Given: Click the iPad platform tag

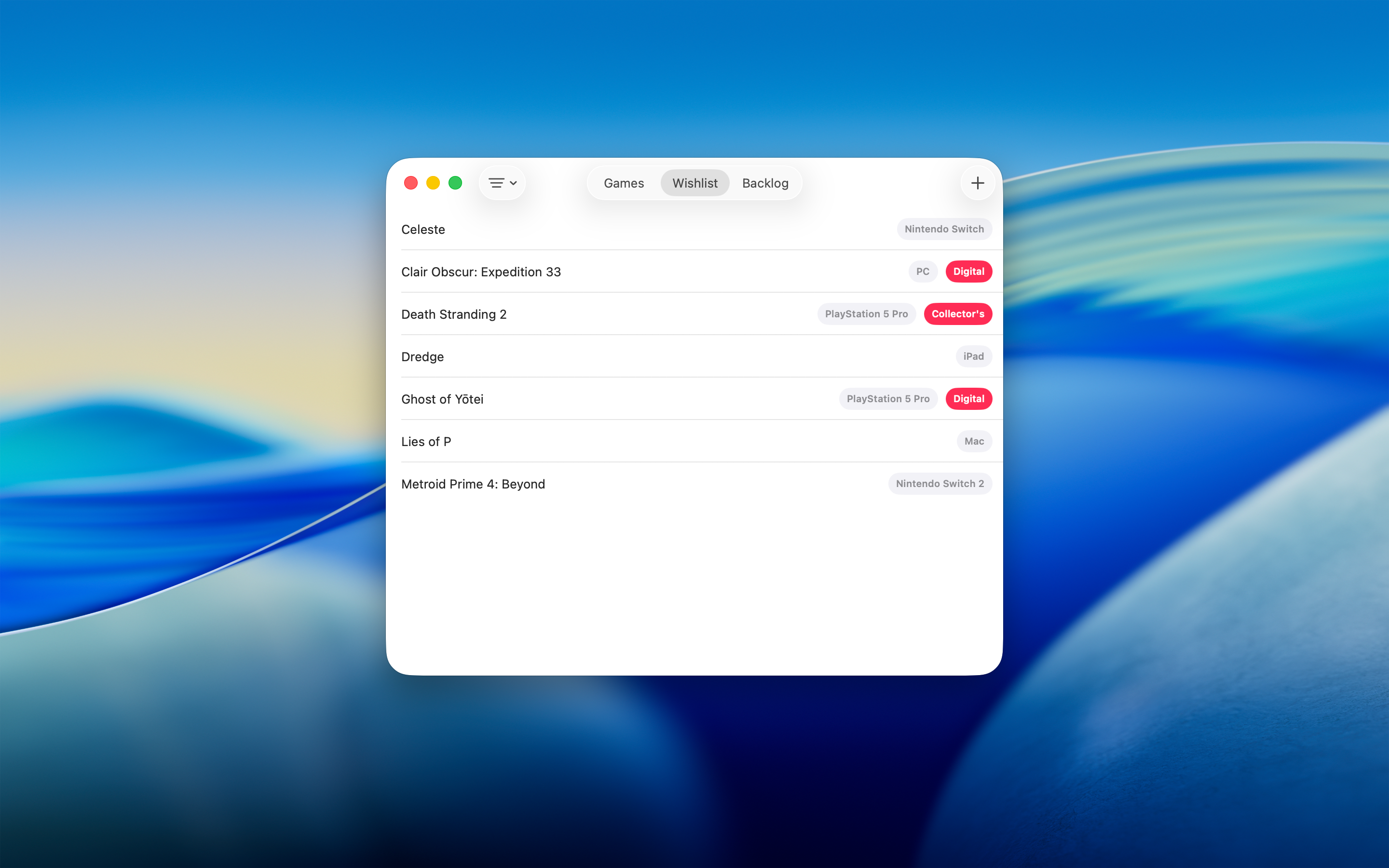Looking at the screenshot, I should click(x=973, y=356).
